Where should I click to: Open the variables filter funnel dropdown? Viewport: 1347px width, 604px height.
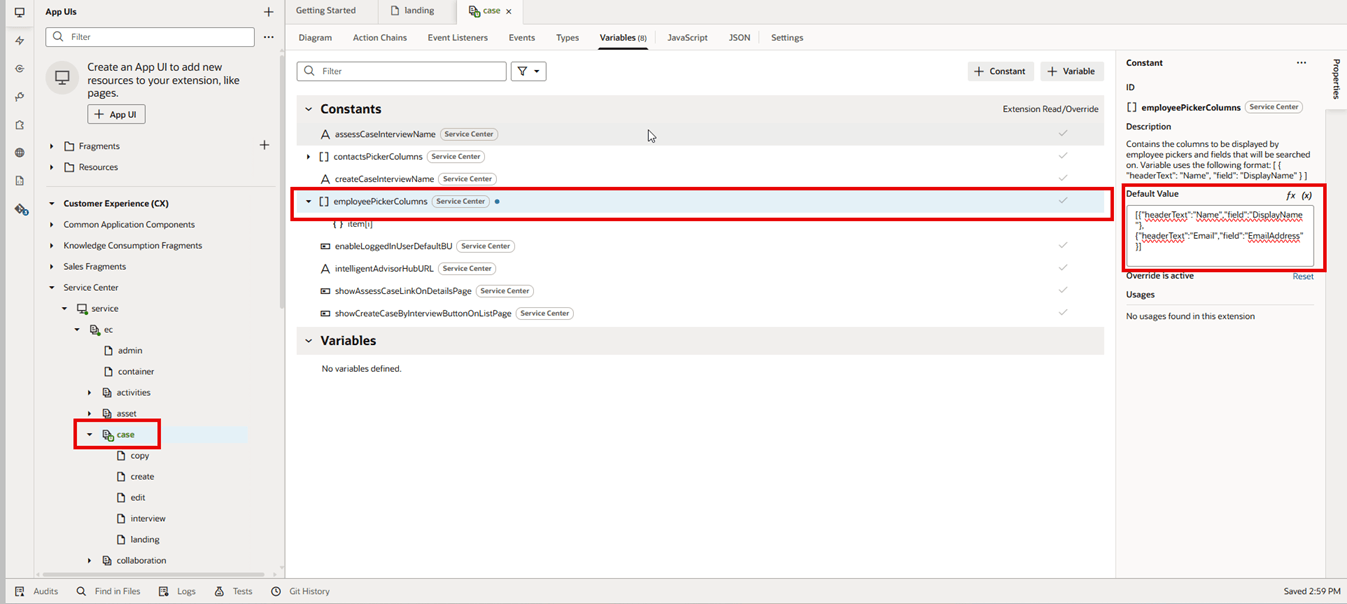tap(528, 71)
